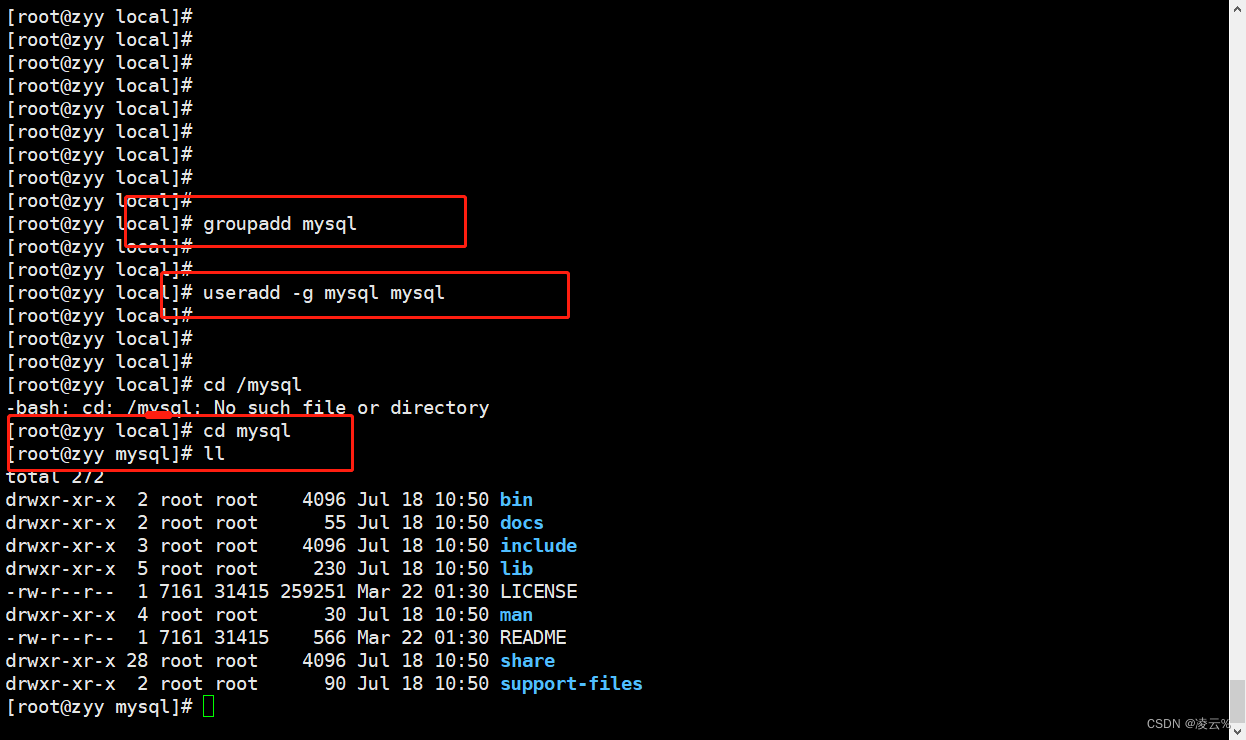Image resolution: width=1246 pixels, height=740 pixels.
Task: Click the owner id 7161 on README row
Action: [181, 638]
